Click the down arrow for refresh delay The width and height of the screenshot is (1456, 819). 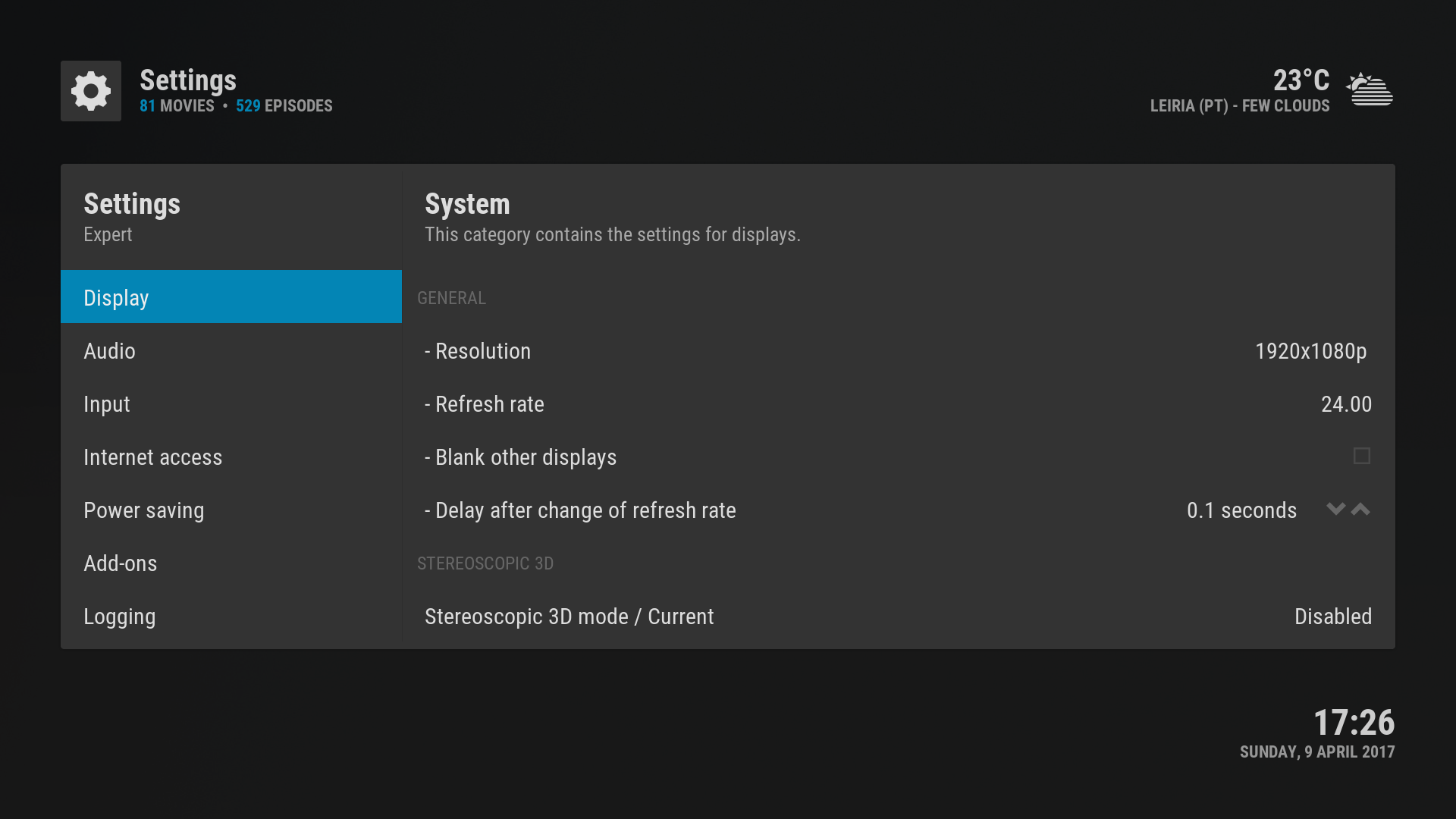point(1335,510)
